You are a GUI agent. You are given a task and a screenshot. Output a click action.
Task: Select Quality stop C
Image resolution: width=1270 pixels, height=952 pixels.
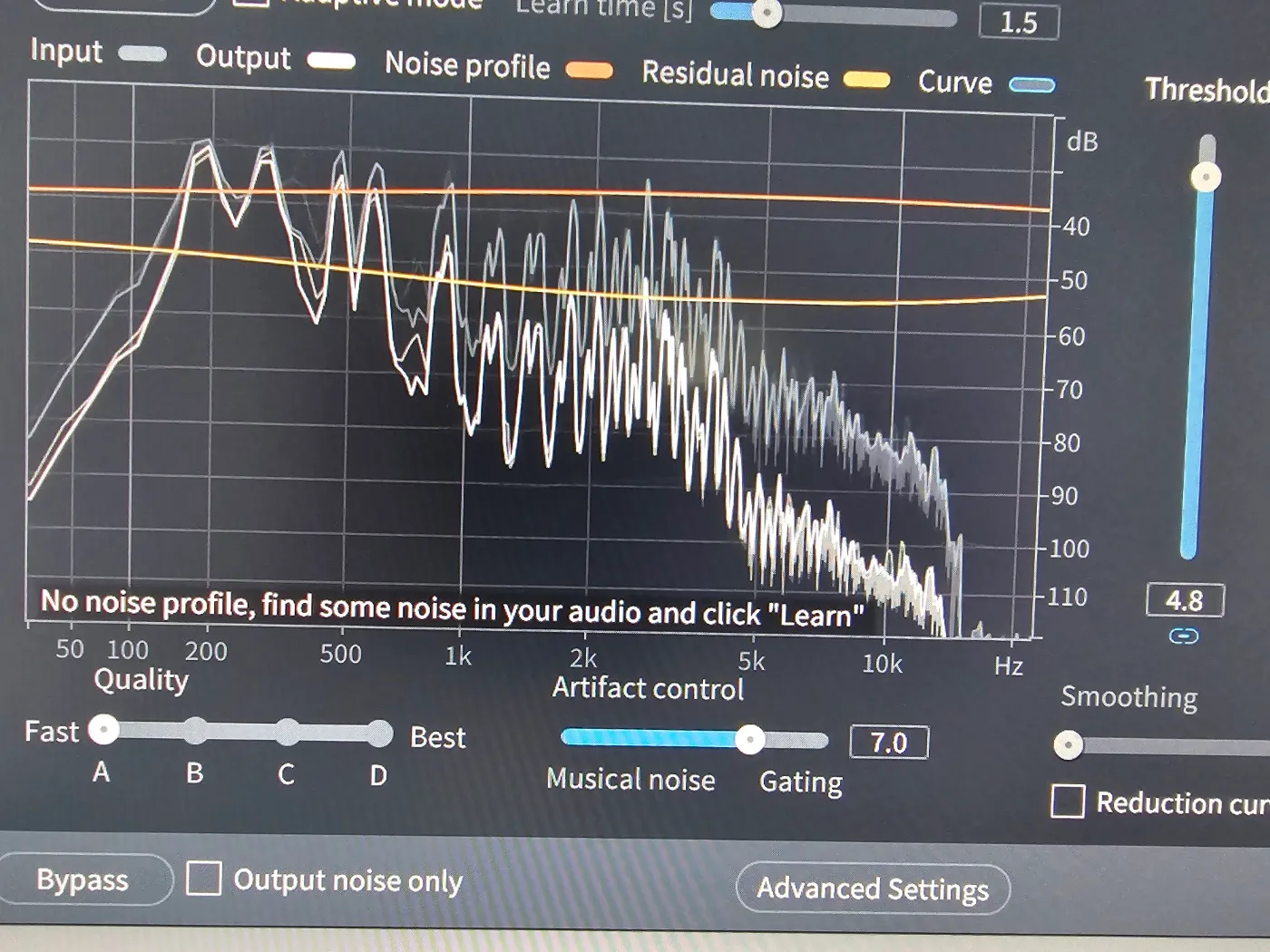287,733
